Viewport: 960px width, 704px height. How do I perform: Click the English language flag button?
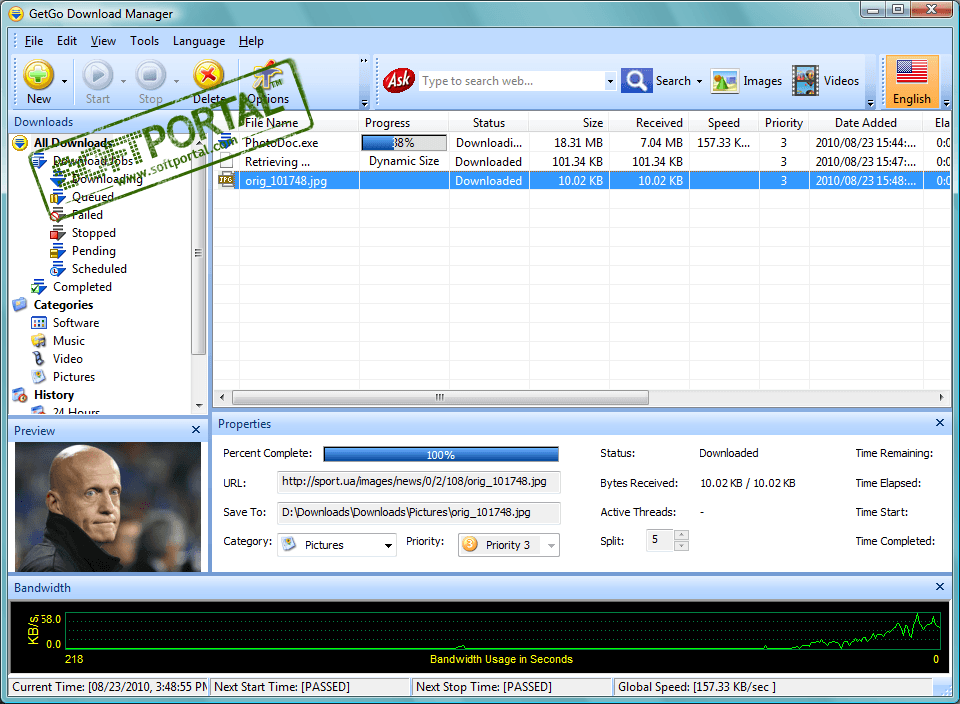click(x=912, y=82)
